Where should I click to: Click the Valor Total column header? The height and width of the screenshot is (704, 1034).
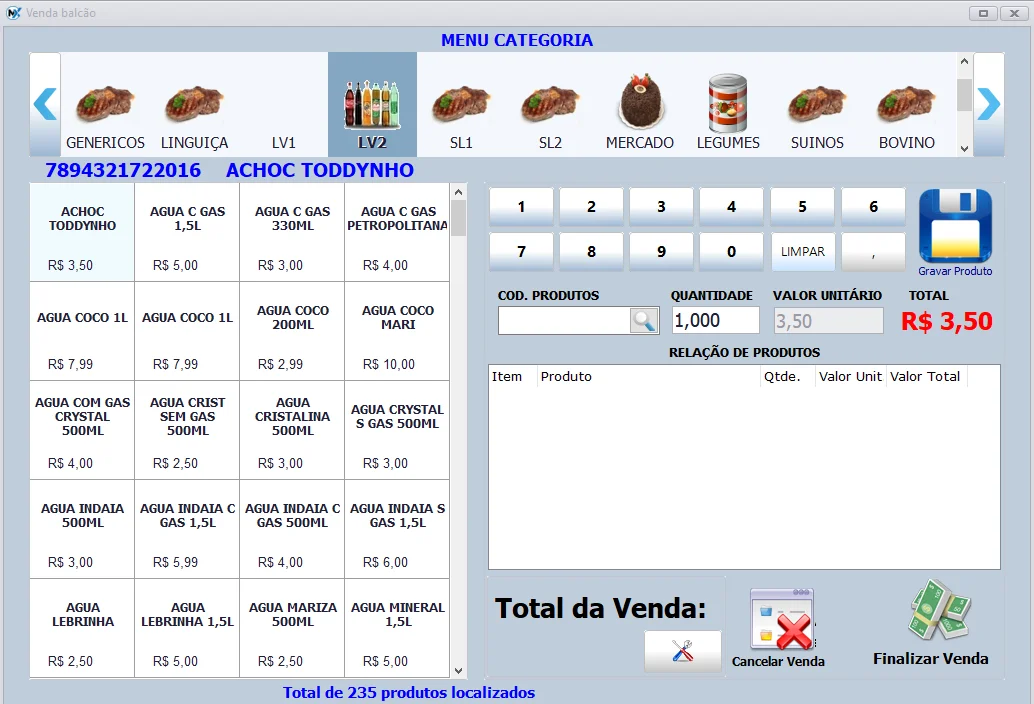[x=925, y=376]
